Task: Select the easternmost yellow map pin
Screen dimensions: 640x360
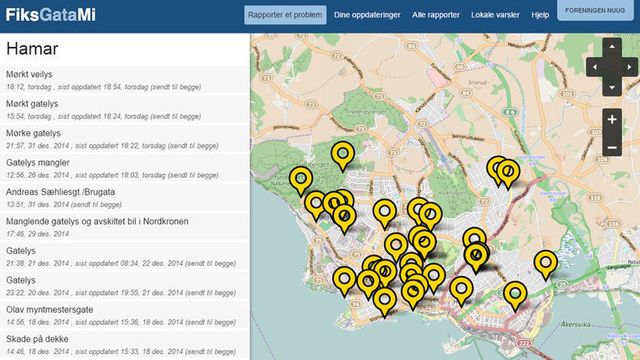Action: click(546, 265)
